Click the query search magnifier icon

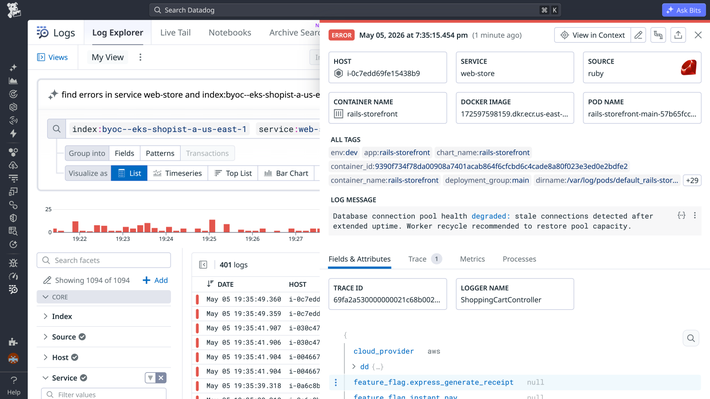(x=57, y=129)
